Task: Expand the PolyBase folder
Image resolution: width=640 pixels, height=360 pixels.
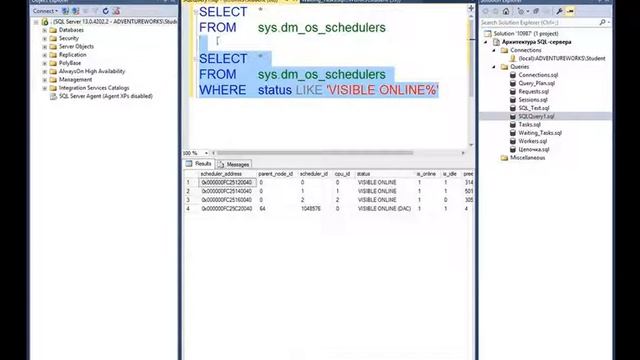Action: pyautogui.click(x=44, y=63)
